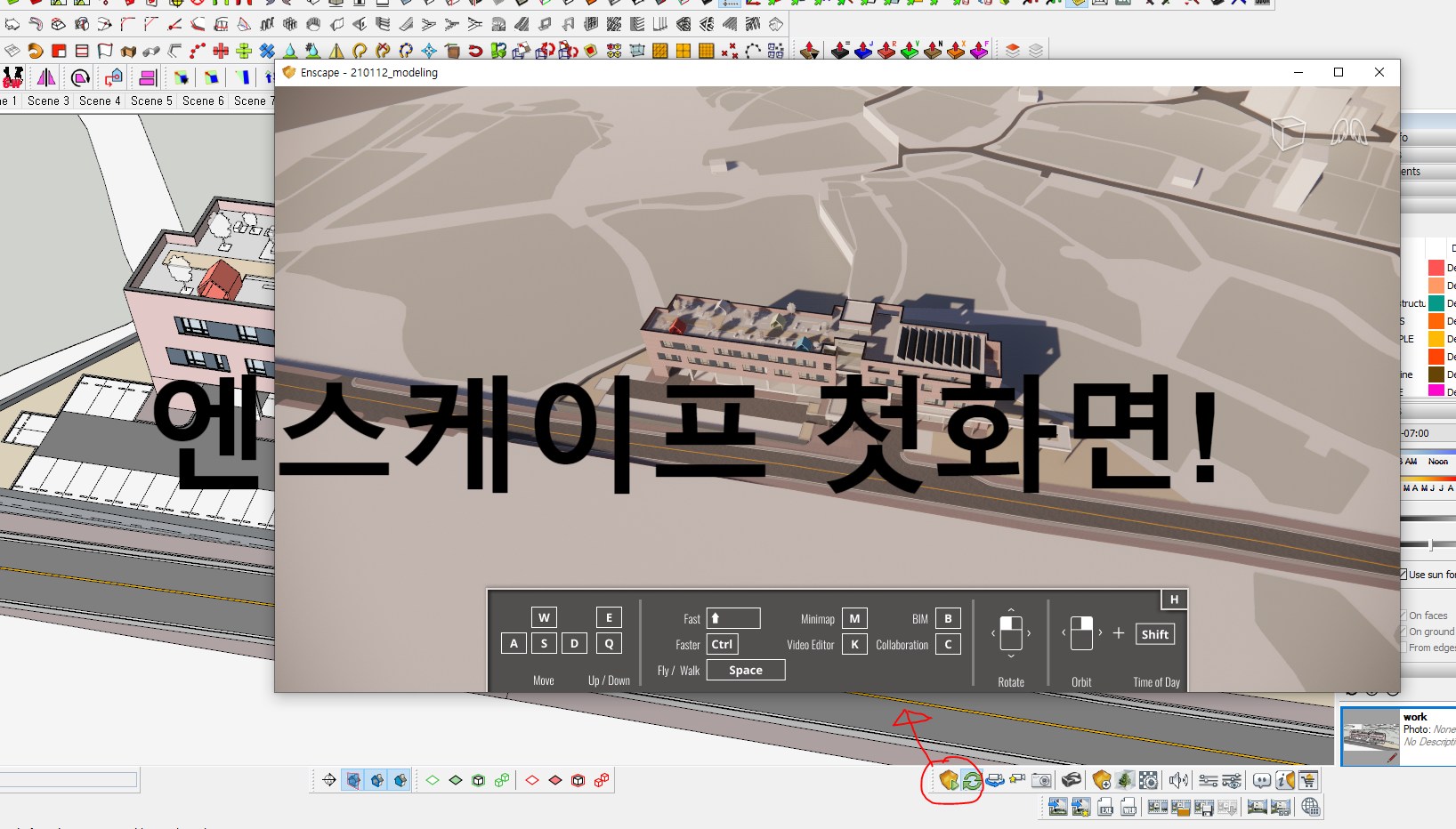This screenshot has width=1456, height=829.
Task: Open Enscape objects shield-plus icon
Action: tap(1102, 780)
